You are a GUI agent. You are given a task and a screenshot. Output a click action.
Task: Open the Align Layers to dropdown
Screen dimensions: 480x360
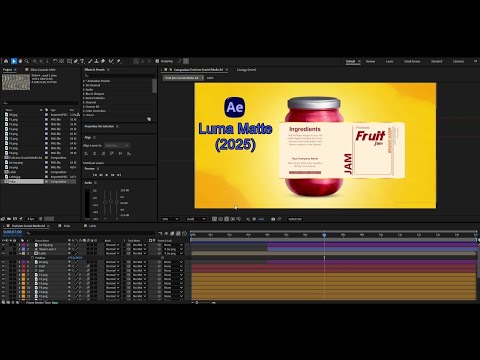click(117, 146)
